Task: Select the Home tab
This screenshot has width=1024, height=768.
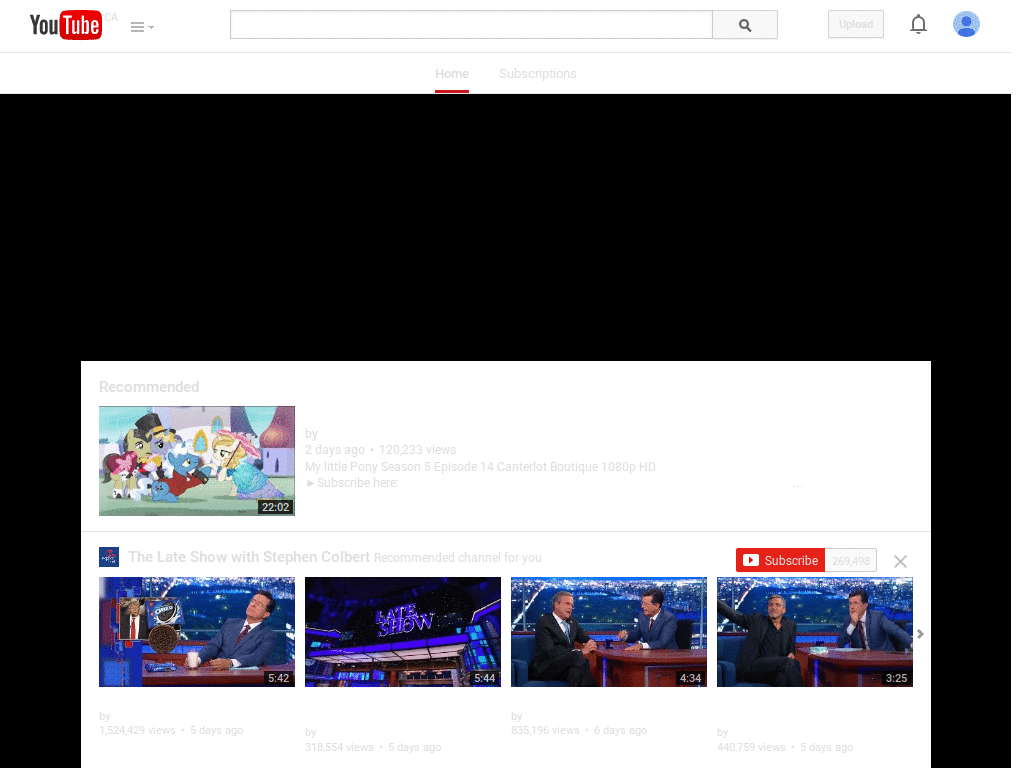Action: pyautogui.click(x=452, y=73)
